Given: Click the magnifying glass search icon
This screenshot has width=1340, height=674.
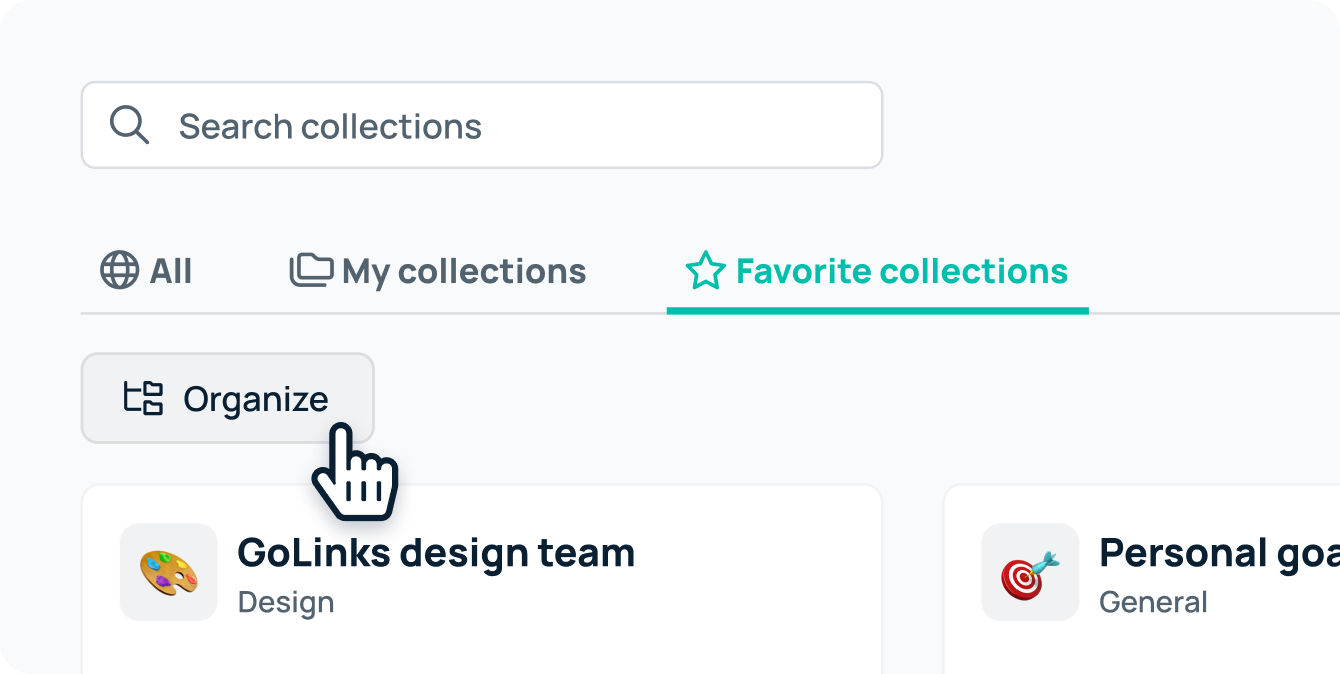Looking at the screenshot, I should [x=129, y=125].
